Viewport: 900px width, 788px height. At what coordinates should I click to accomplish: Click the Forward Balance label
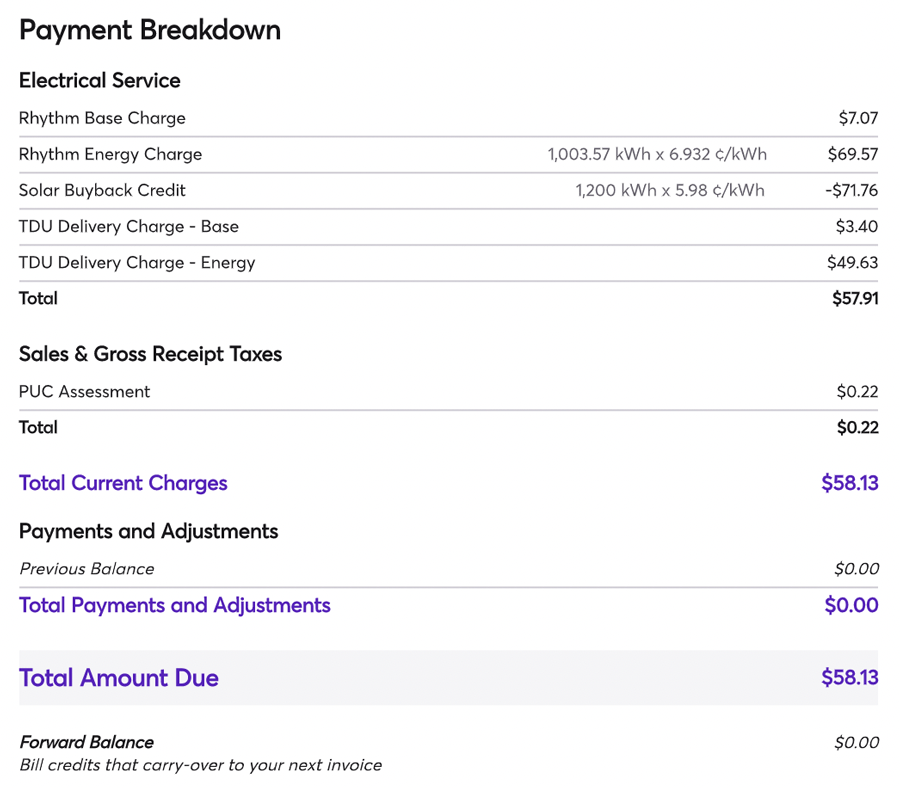click(85, 742)
